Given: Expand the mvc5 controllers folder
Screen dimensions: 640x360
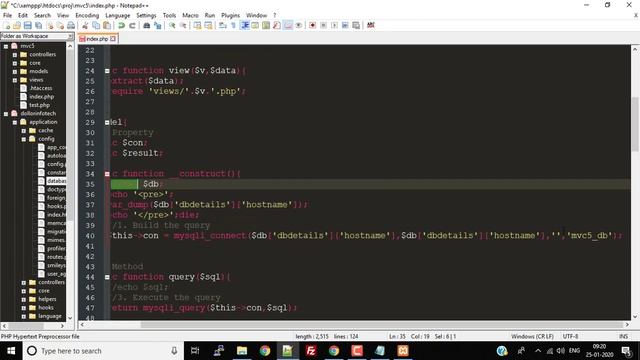Looking at the screenshot, I should coord(15,55).
